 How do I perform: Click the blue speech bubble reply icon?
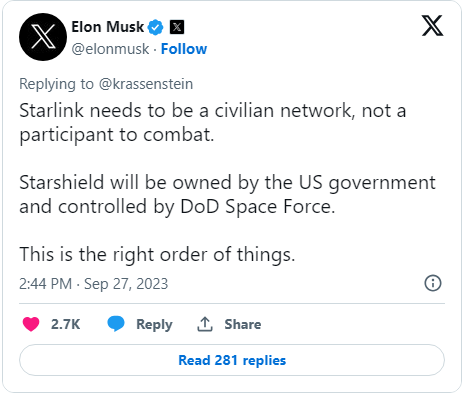116,324
